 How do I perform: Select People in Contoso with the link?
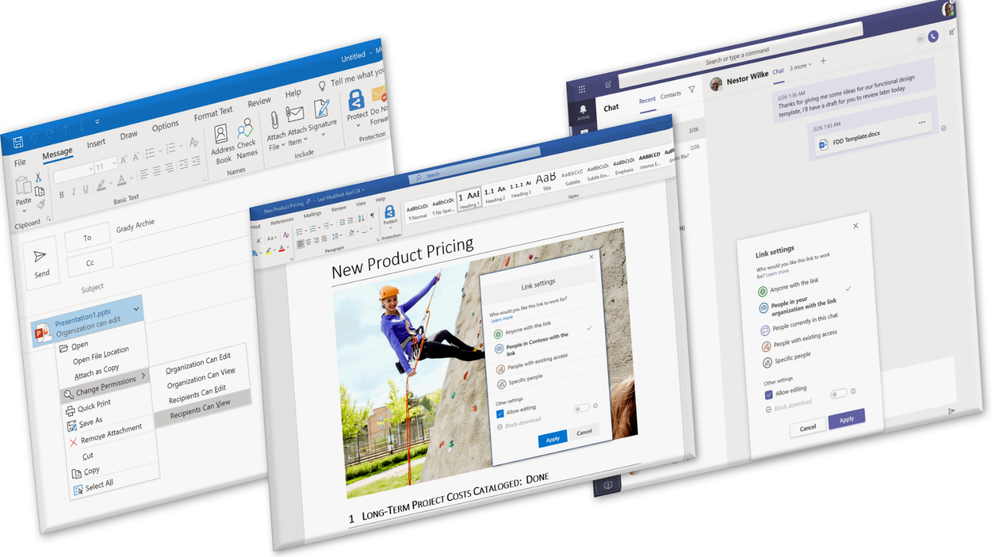click(x=533, y=345)
